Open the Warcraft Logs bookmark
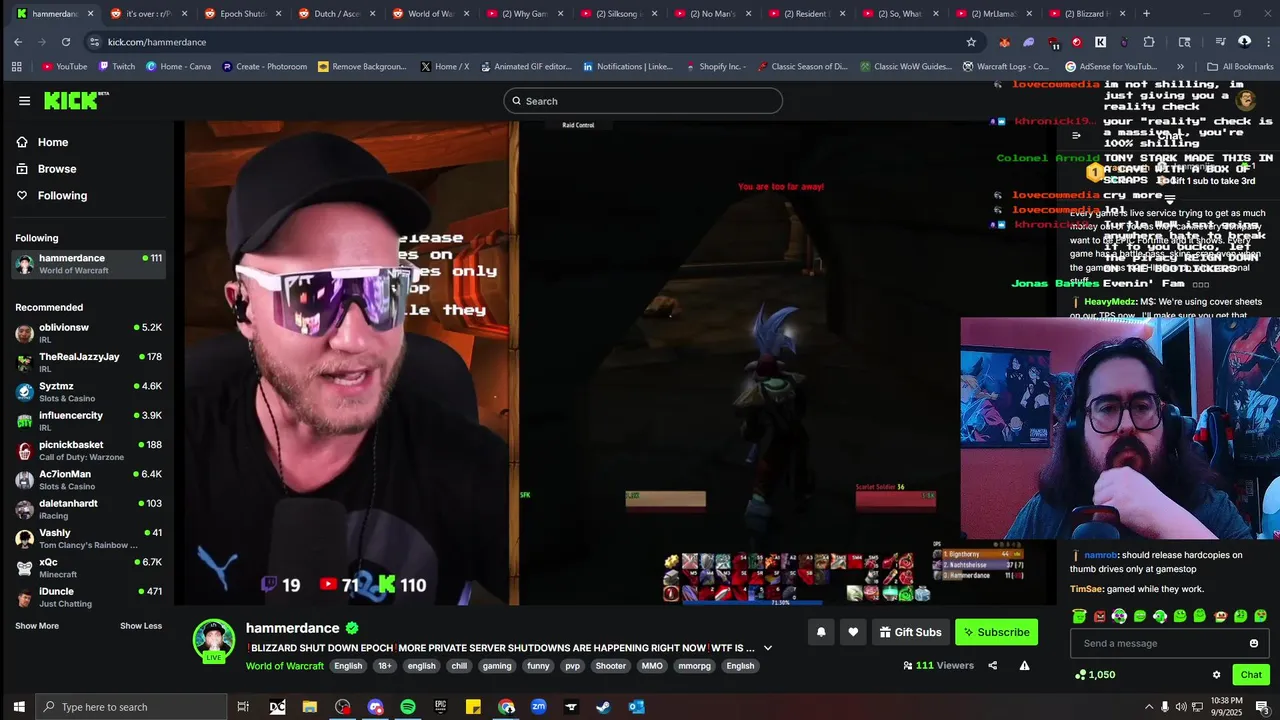Viewport: 1280px width, 720px height. [1005, 67]
